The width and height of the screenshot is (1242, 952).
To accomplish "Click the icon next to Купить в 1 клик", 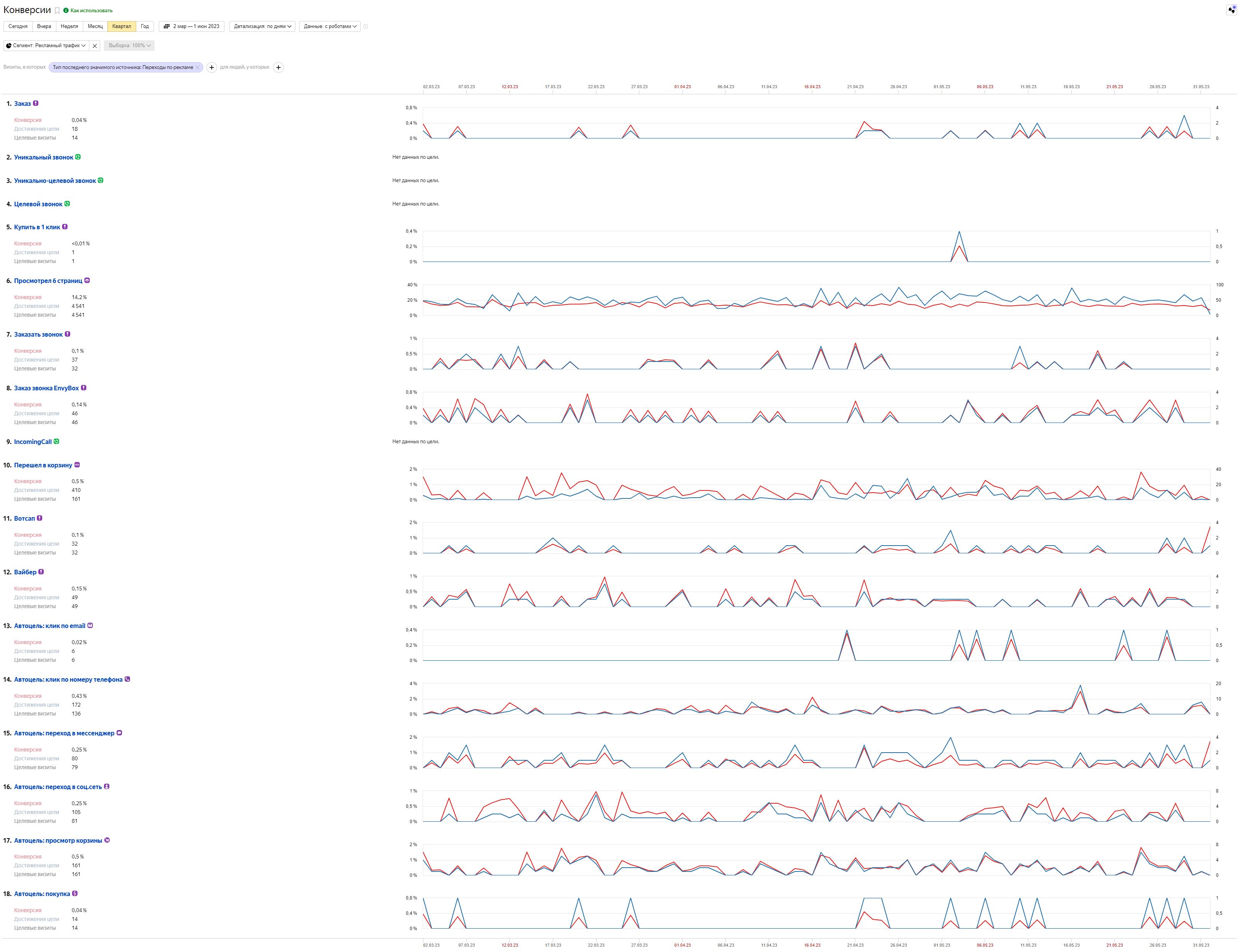I will tap(65, 227).
